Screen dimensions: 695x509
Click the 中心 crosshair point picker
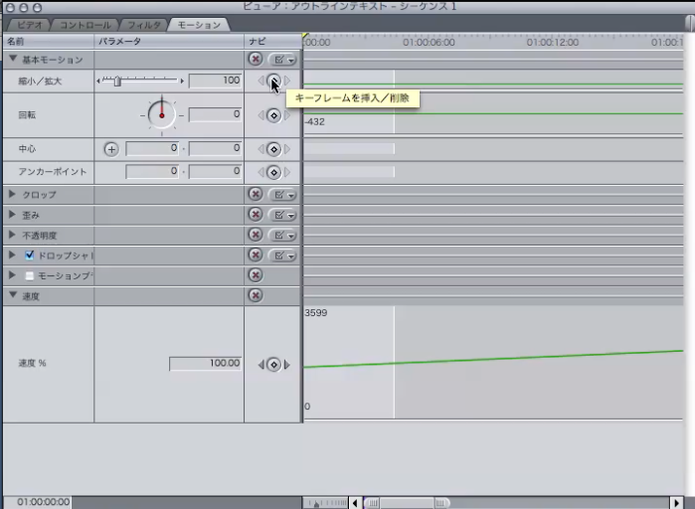click(111, 149)
